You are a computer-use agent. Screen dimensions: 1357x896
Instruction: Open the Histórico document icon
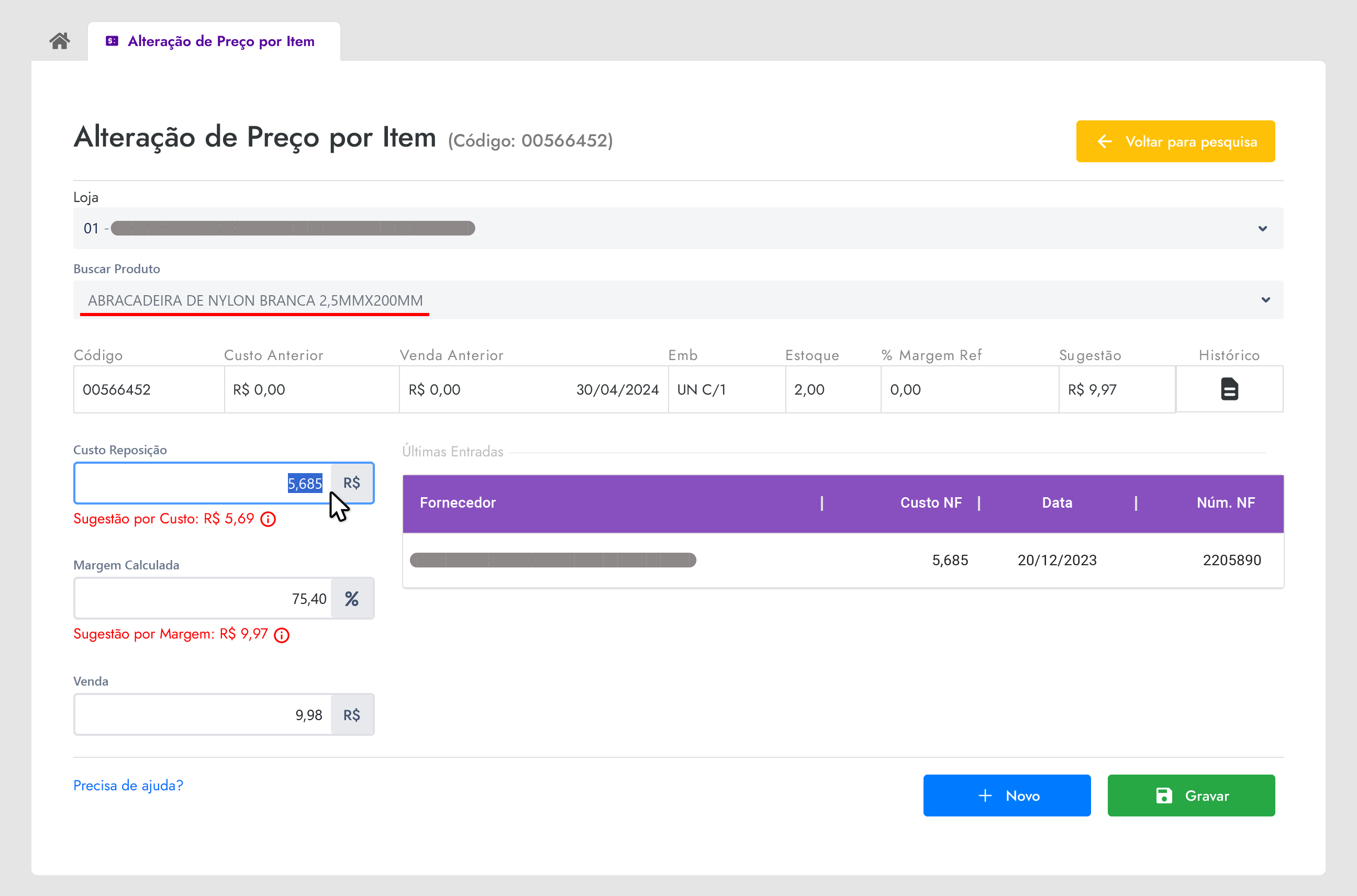tap(1229, 389)
